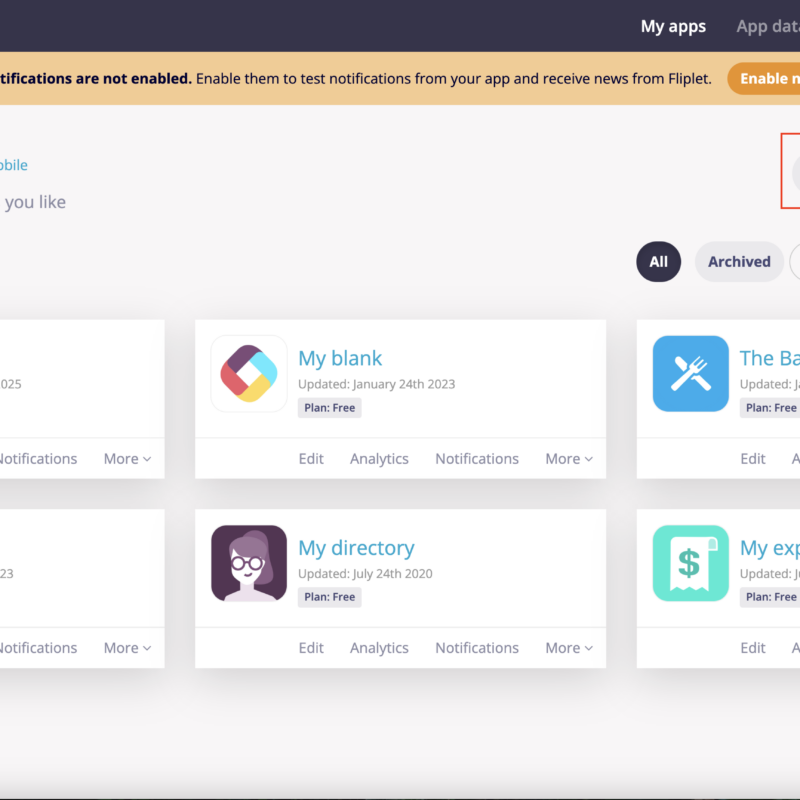Screen dimensions: 800x800
Task: Click Analytics on My blank card
Action: 379,459
